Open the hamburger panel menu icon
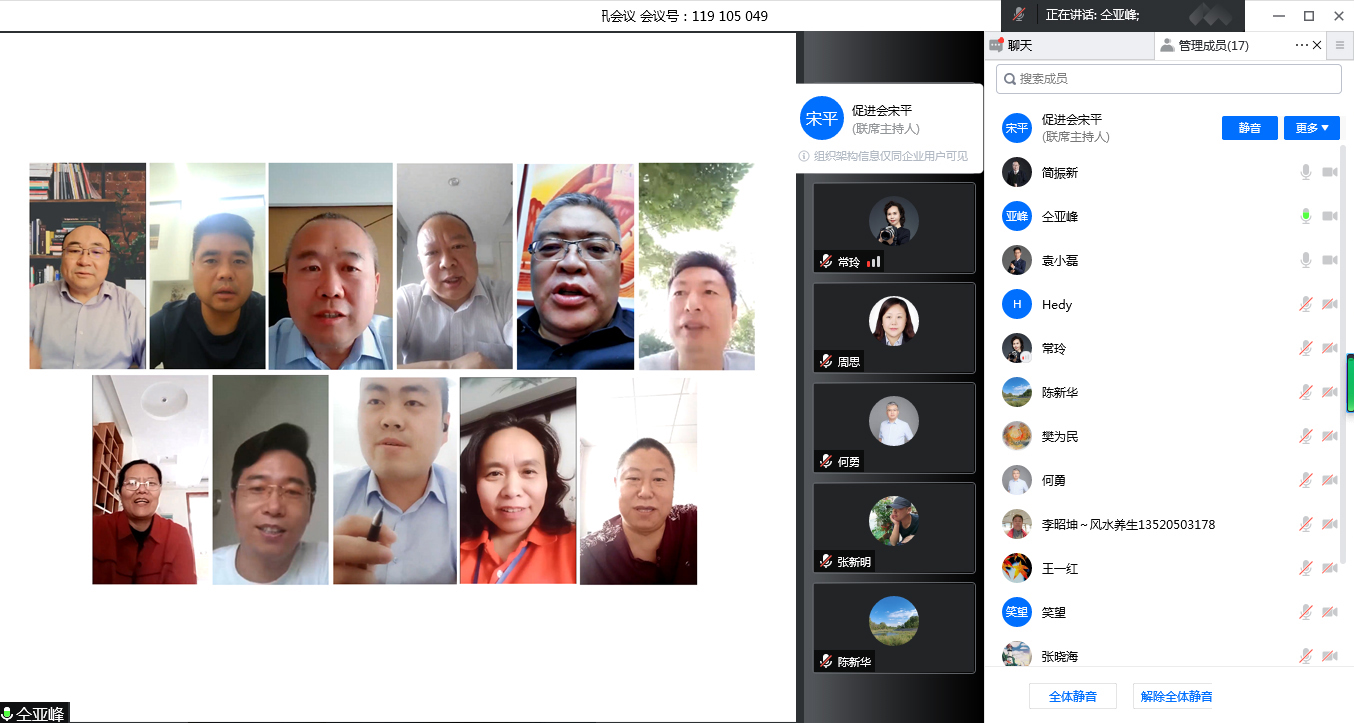Image resolution: width=1354 pixels, height=723 pixels. point(1340,45)
